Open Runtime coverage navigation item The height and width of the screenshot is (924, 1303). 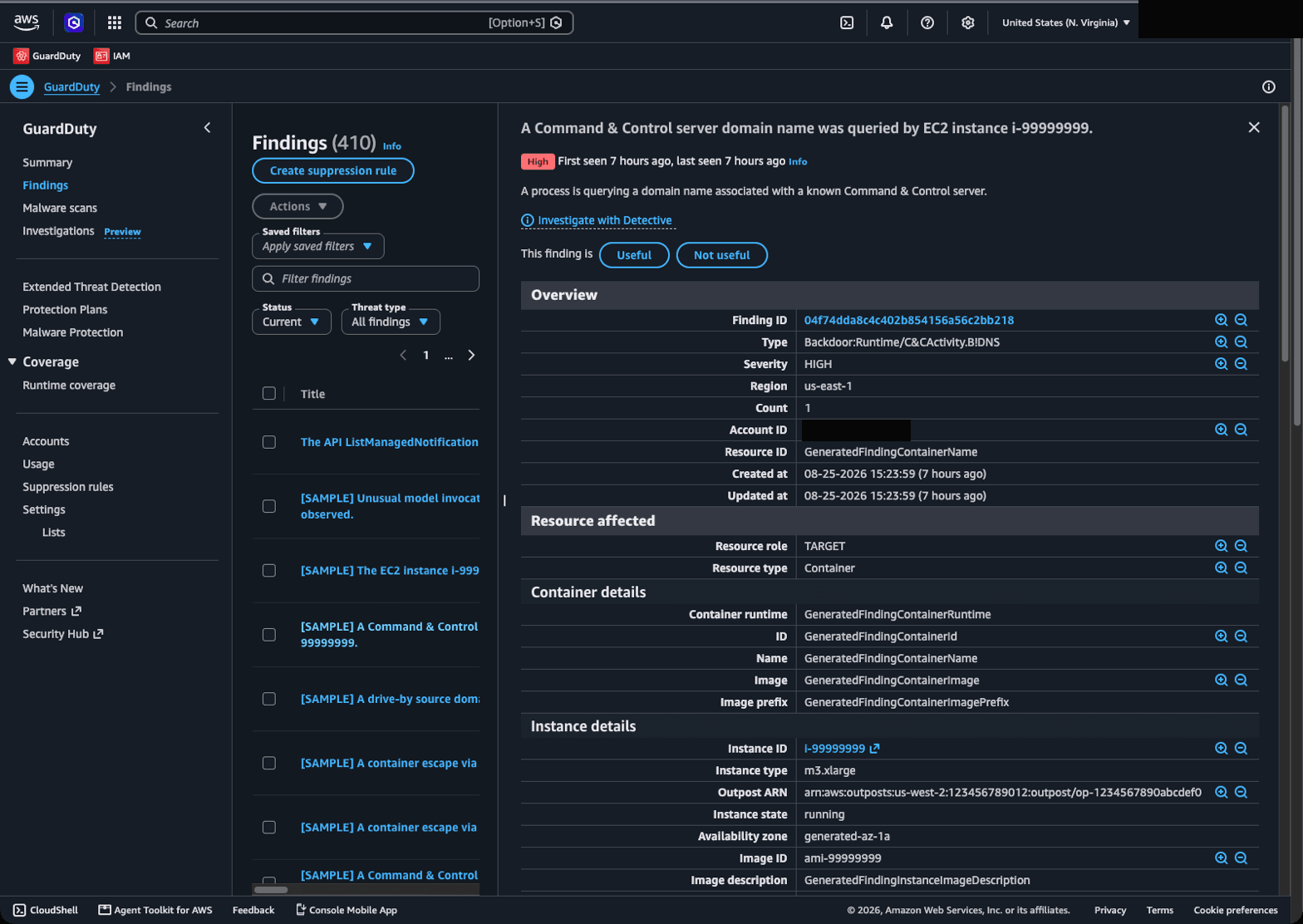(x=69, y=385)
